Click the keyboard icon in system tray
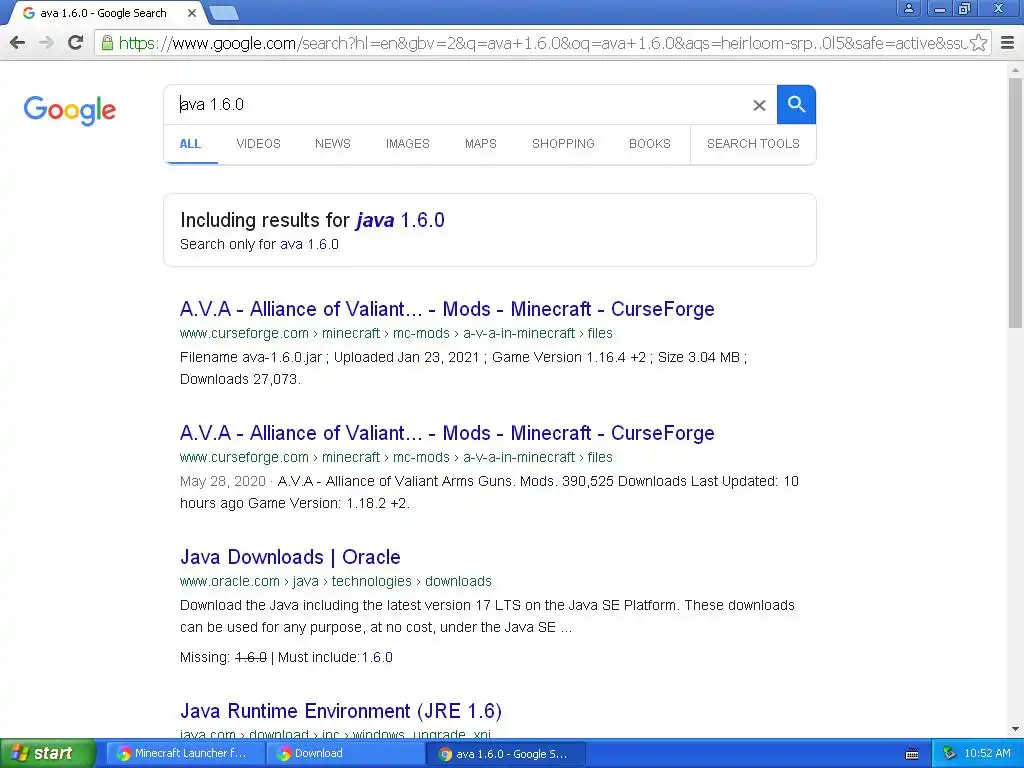 click(912, 754)
